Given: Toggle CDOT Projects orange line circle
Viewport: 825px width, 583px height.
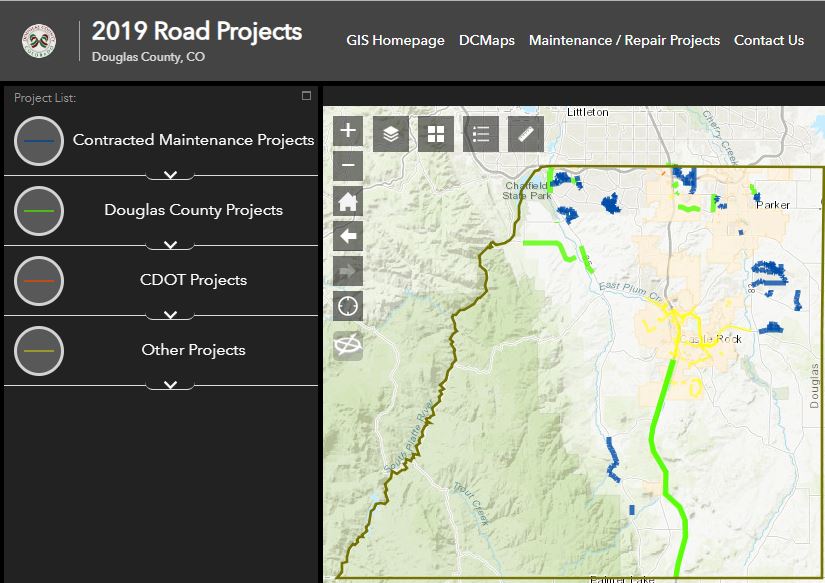Looking at the screenshot, I should (39, 281).
